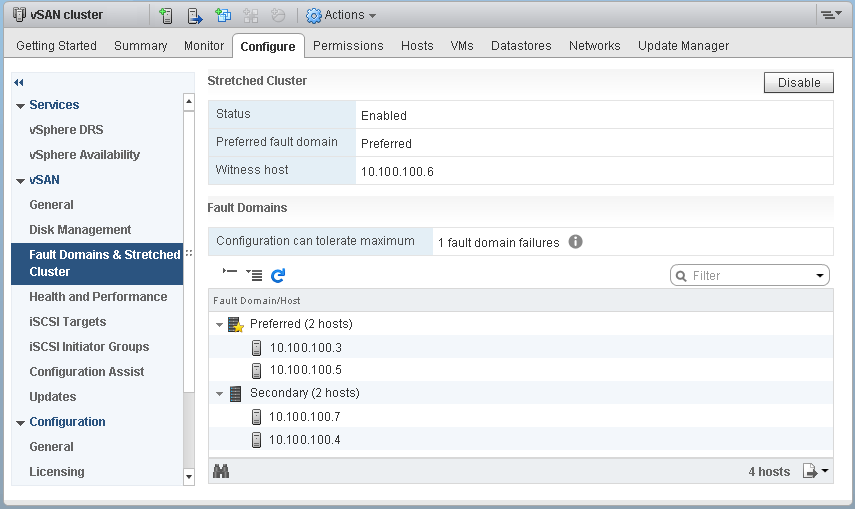This screenshot has width=857, height=512.
Task: Open Disk Management in the vSAN section
Action: tap(80, 230)
